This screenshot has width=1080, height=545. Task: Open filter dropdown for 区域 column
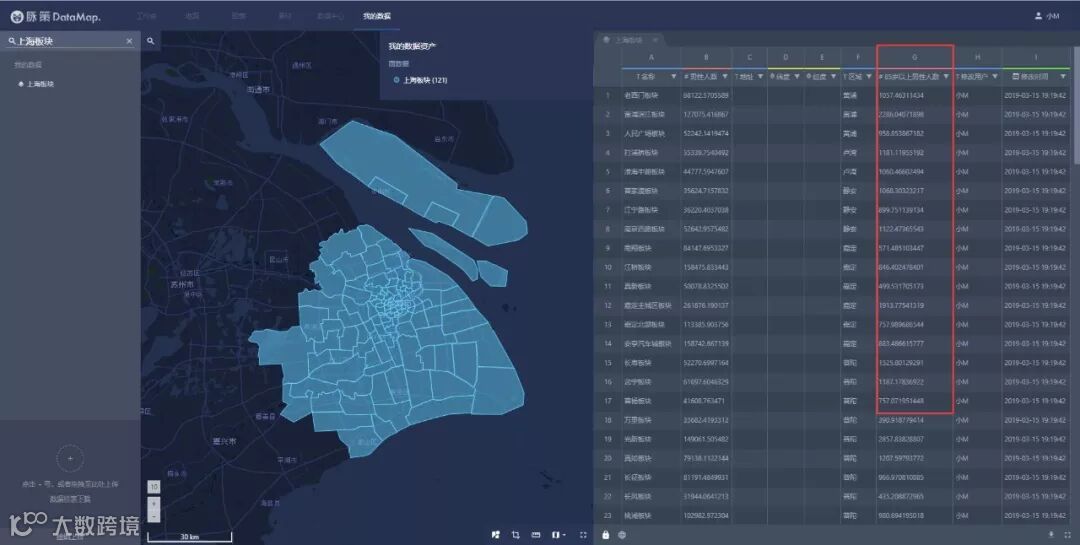pos(869,76)
